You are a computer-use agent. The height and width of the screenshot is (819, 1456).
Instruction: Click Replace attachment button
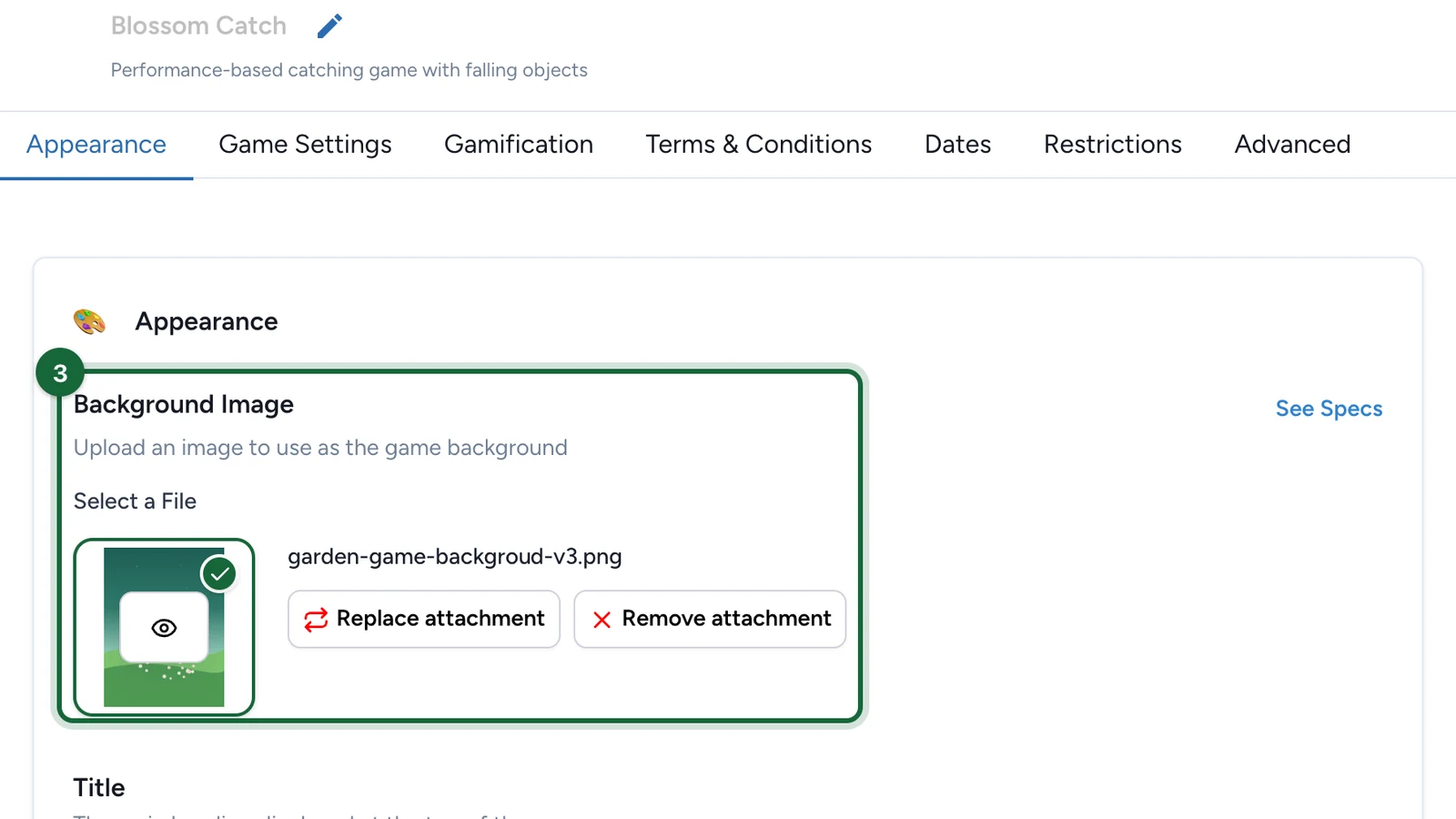(x=424, y=619)
